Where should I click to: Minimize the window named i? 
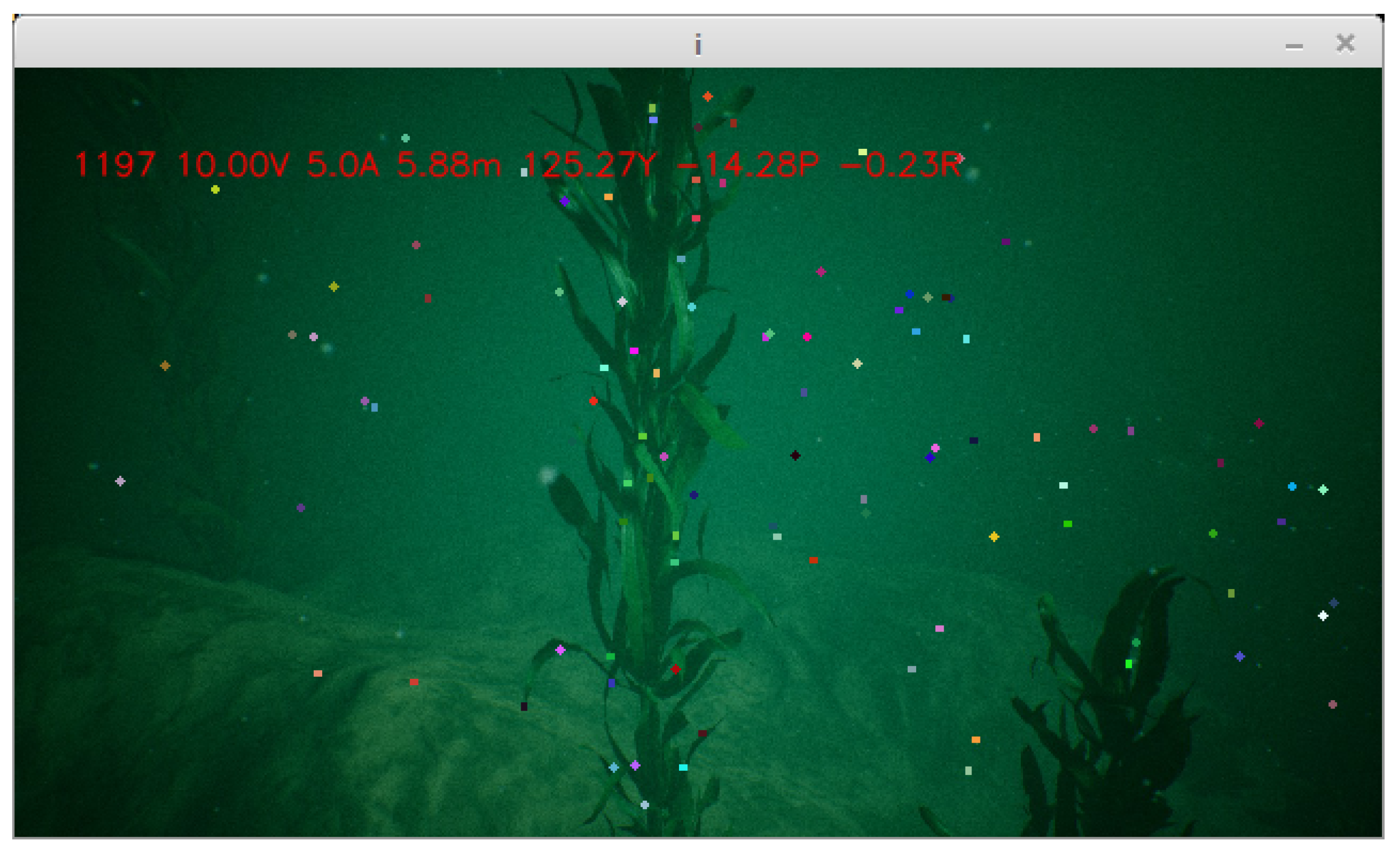pyautogui.click(x=1294, y=47)
